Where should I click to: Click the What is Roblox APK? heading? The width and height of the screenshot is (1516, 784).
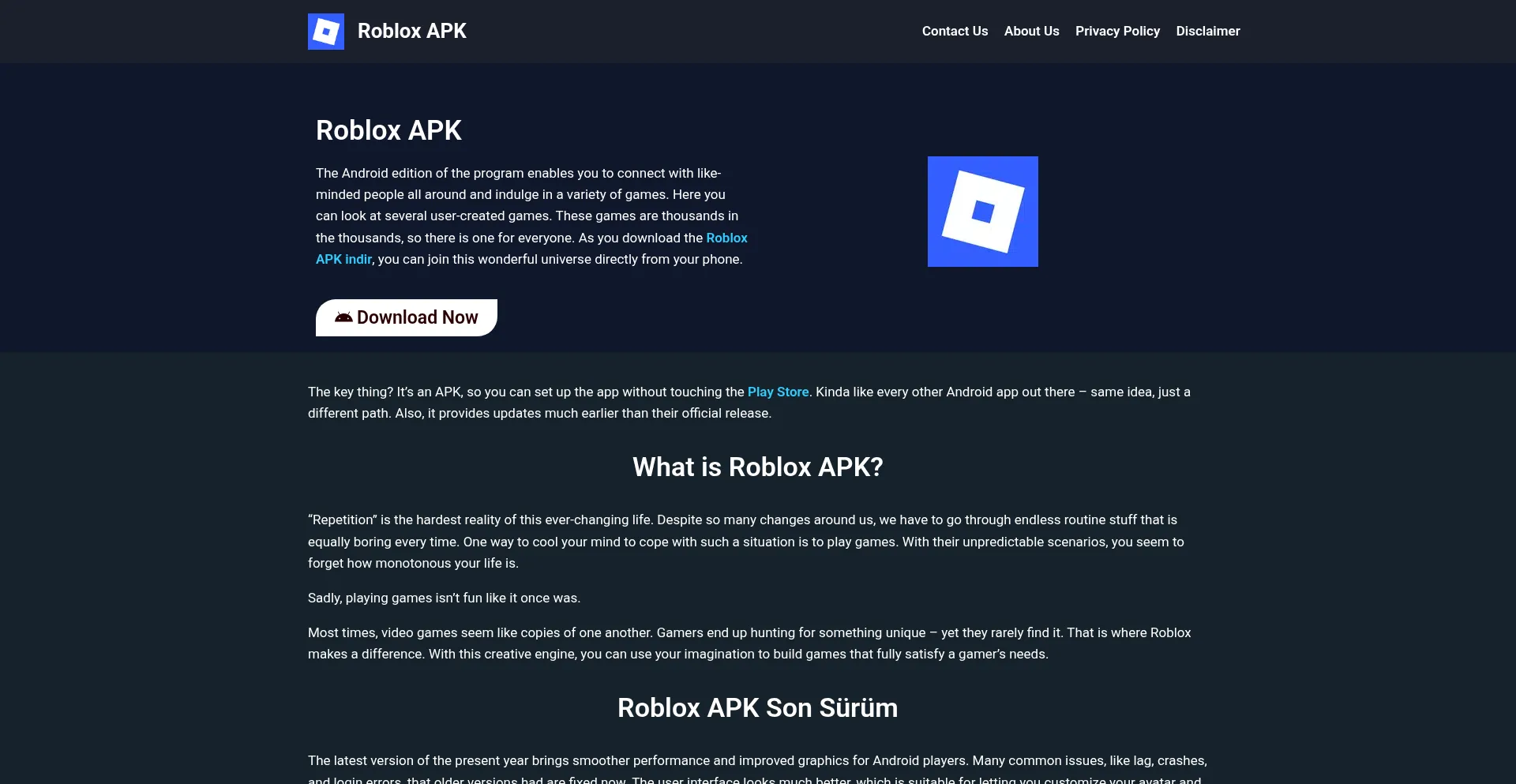coord(758,467)
